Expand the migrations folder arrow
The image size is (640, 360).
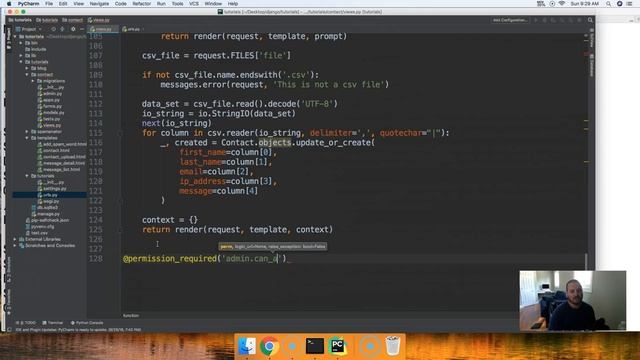point(33,81)
